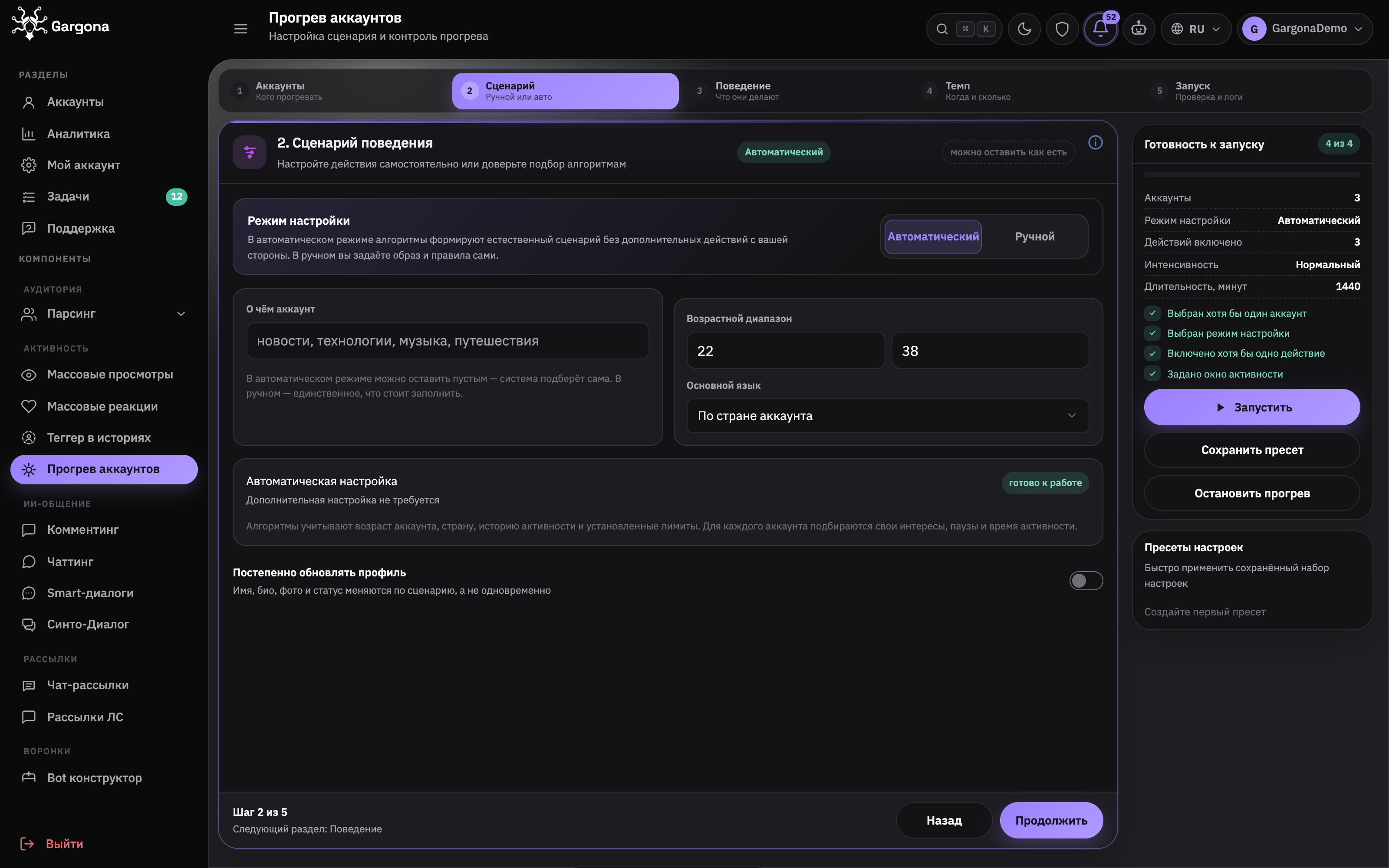Enable Постепенно обновлять профиль switch

pos(1085,580)
